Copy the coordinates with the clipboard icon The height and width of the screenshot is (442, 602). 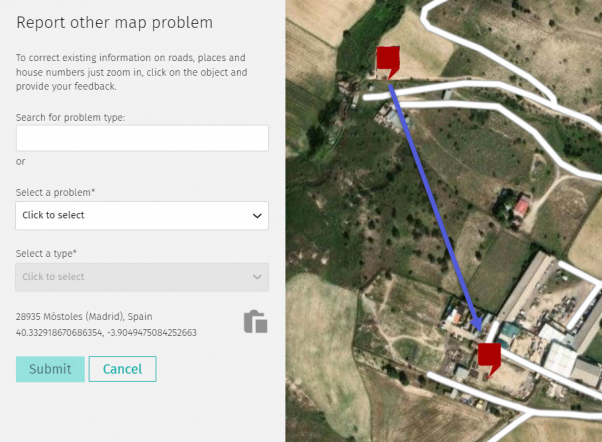point(255,321)
